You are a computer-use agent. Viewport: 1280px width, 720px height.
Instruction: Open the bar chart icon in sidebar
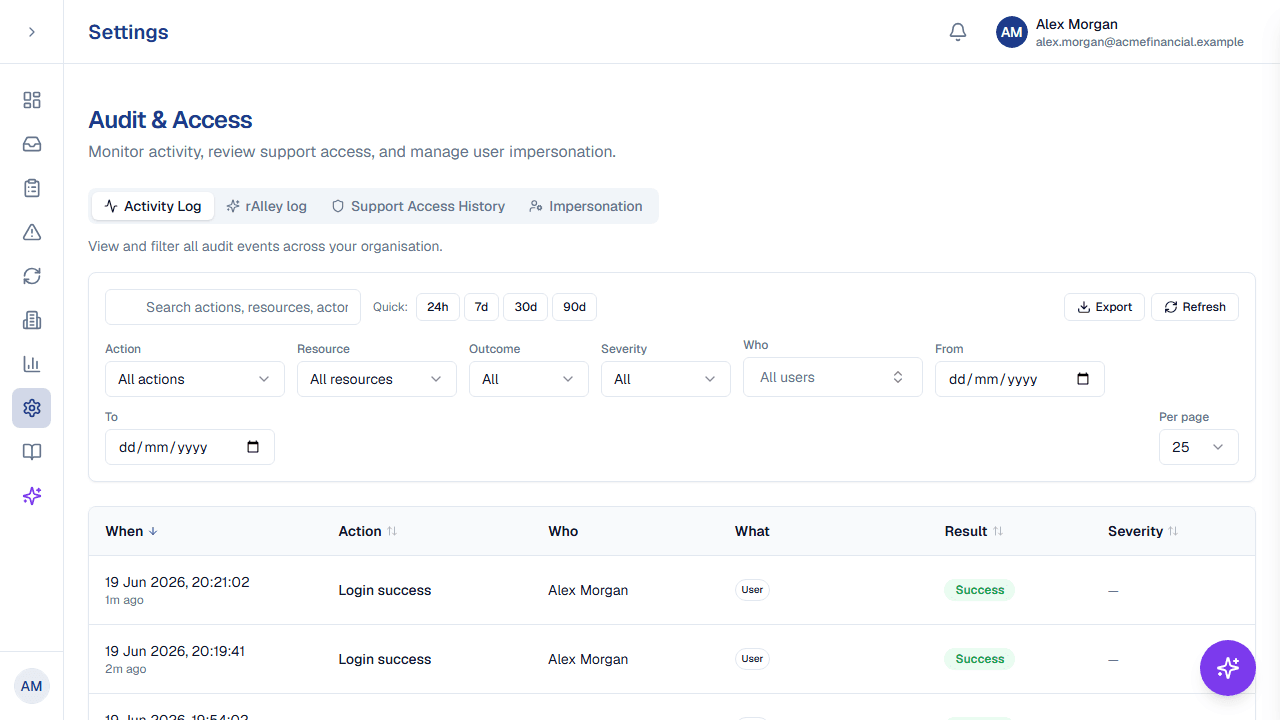(x=32, y=364)
